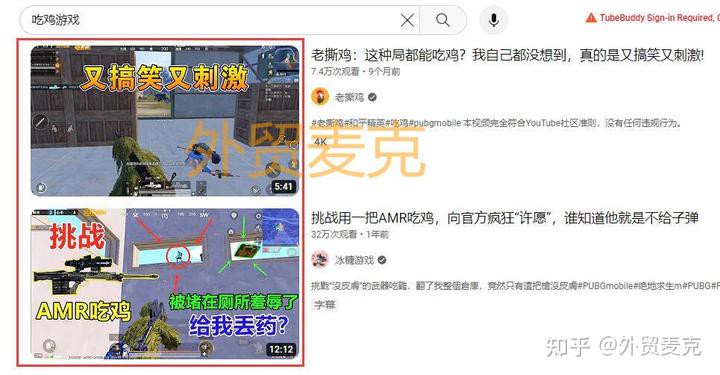Click the verified badge next to 冰糖游戏
720x375 pixels.
click(x=382, y=260)
